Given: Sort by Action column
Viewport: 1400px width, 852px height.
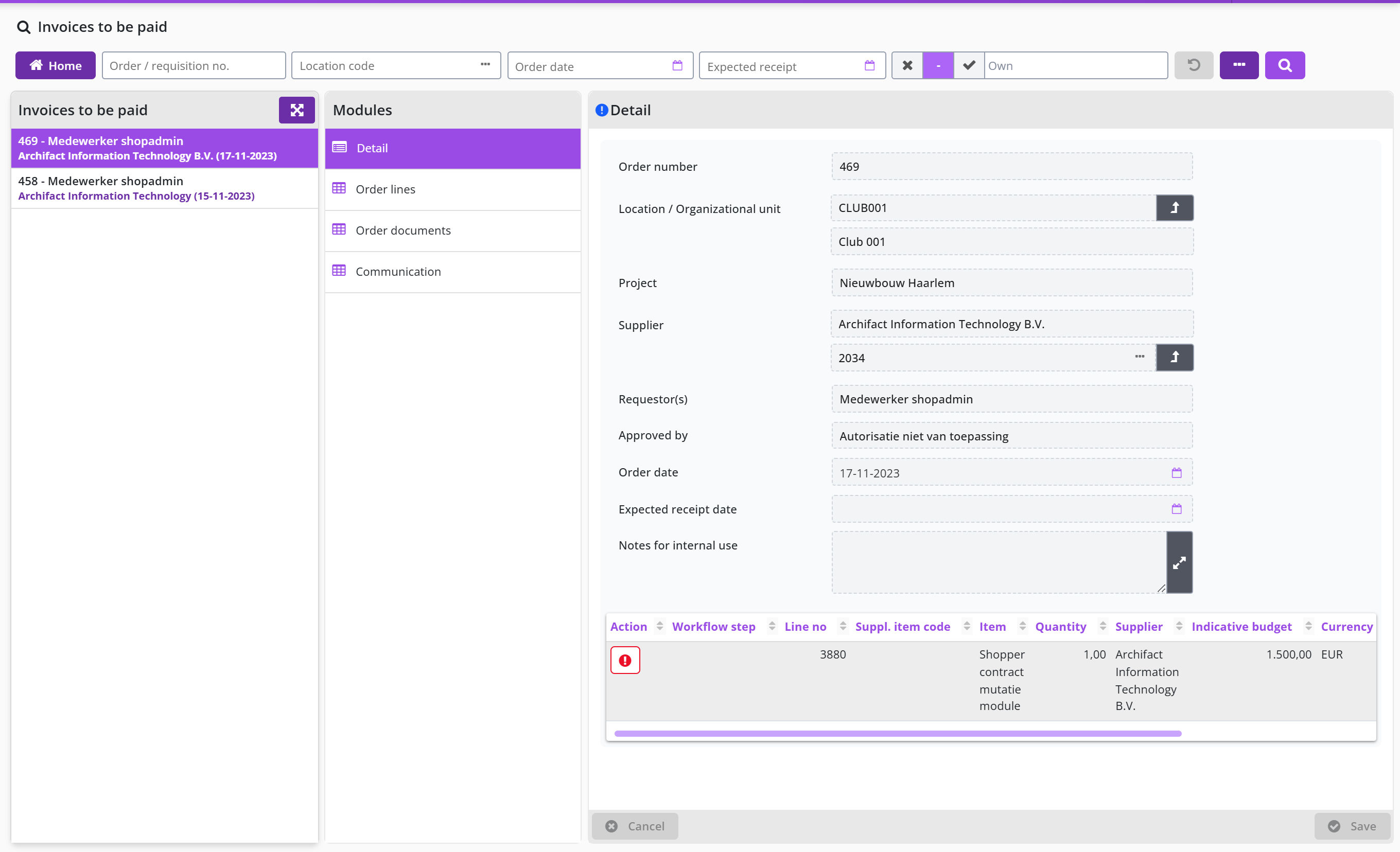Looking at the screenshot, I should tap(659, 626).
